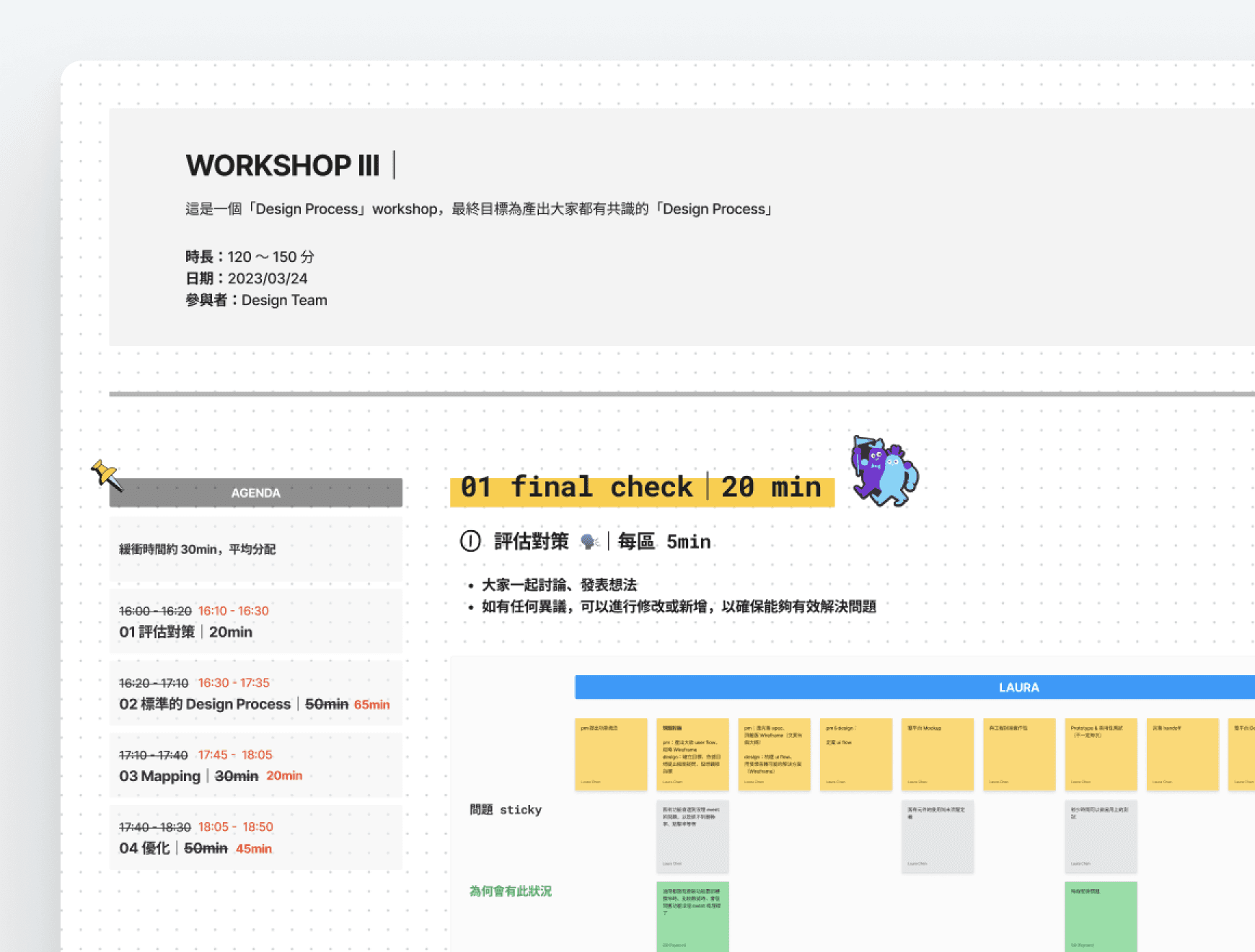Select the pushpin sticker above the agenda

(x=107, y=475)
